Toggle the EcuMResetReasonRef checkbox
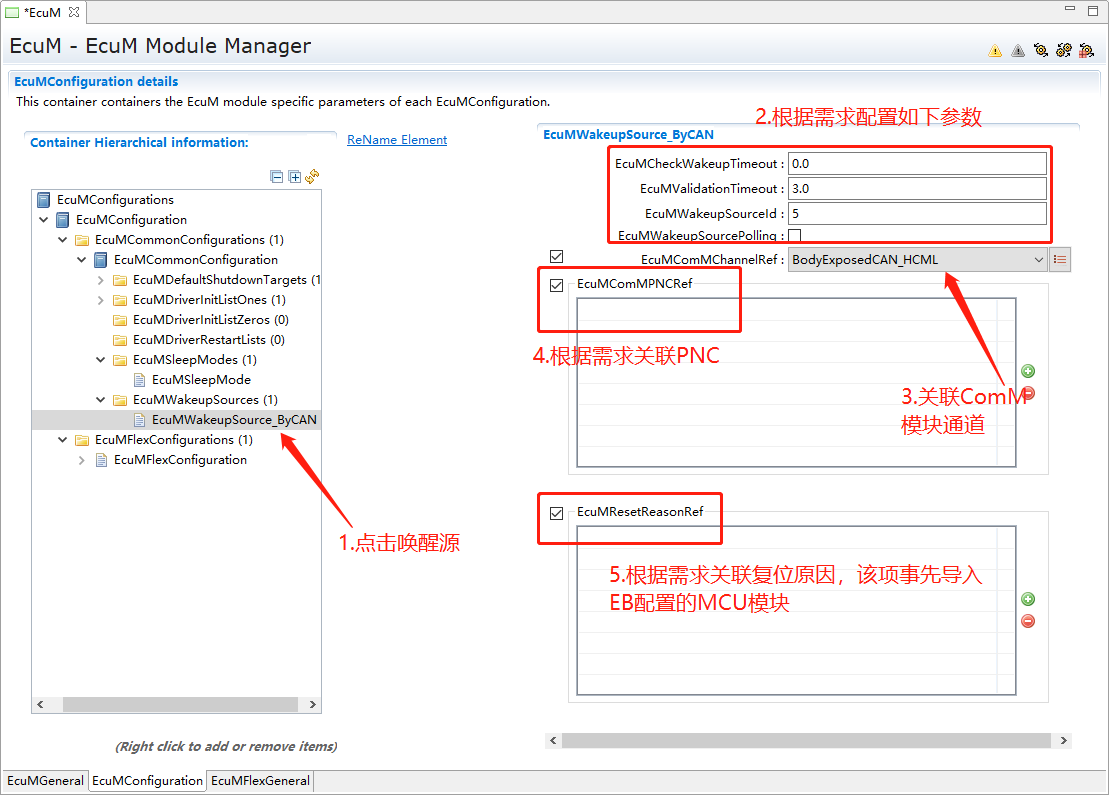 pos(557,513)
